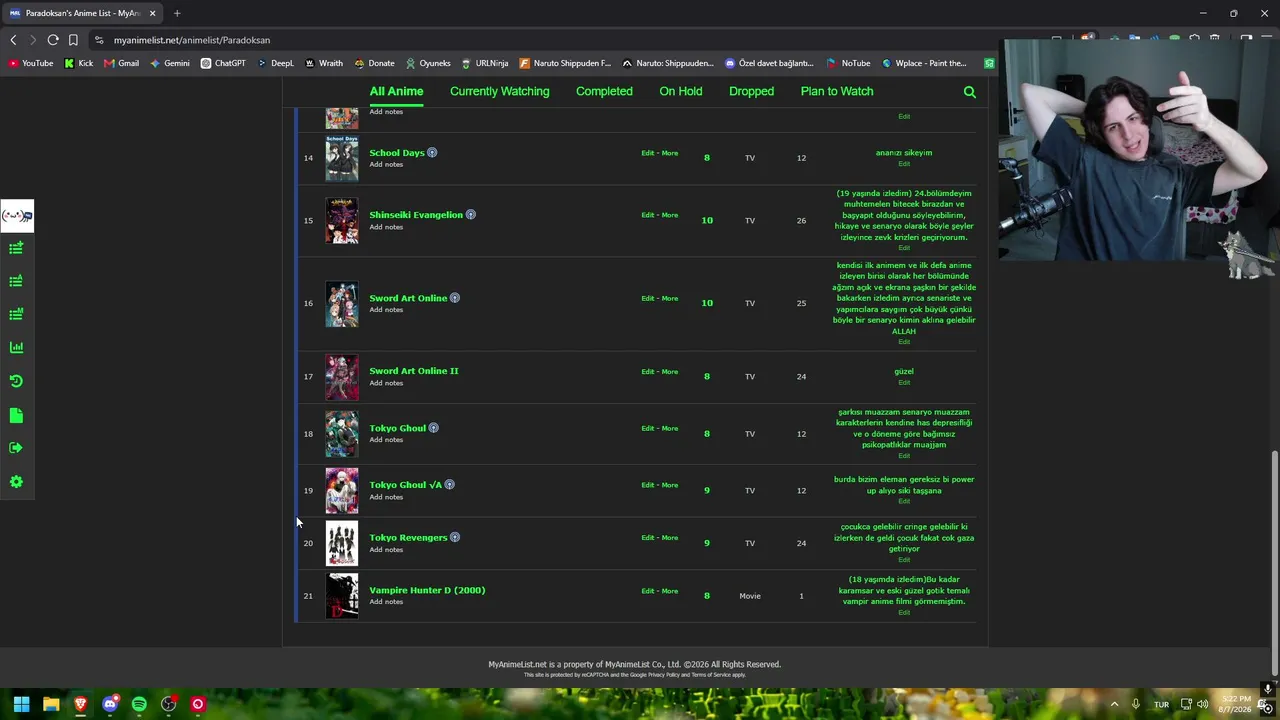Switch to Brave browser in taskbar
Screen dimensions: 1280x720
click(80, 704)
